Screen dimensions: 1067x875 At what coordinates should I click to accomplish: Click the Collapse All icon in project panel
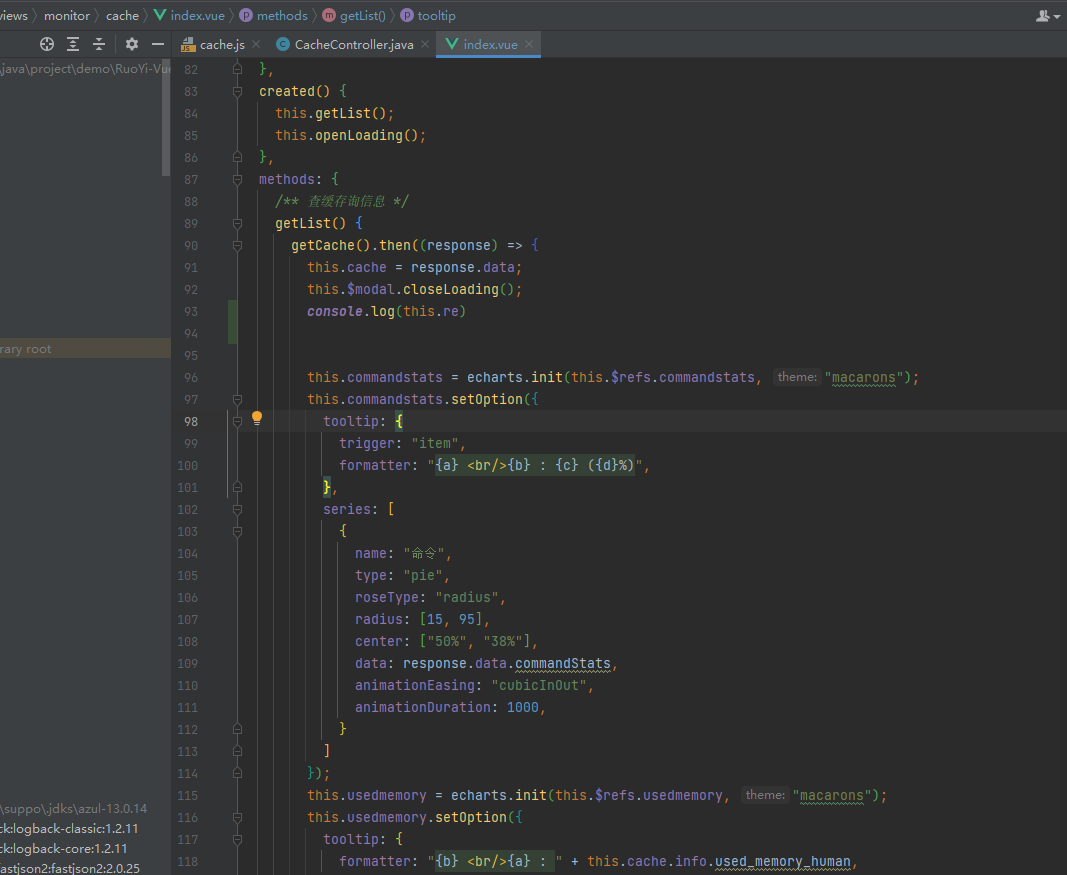tap(99, 44)
